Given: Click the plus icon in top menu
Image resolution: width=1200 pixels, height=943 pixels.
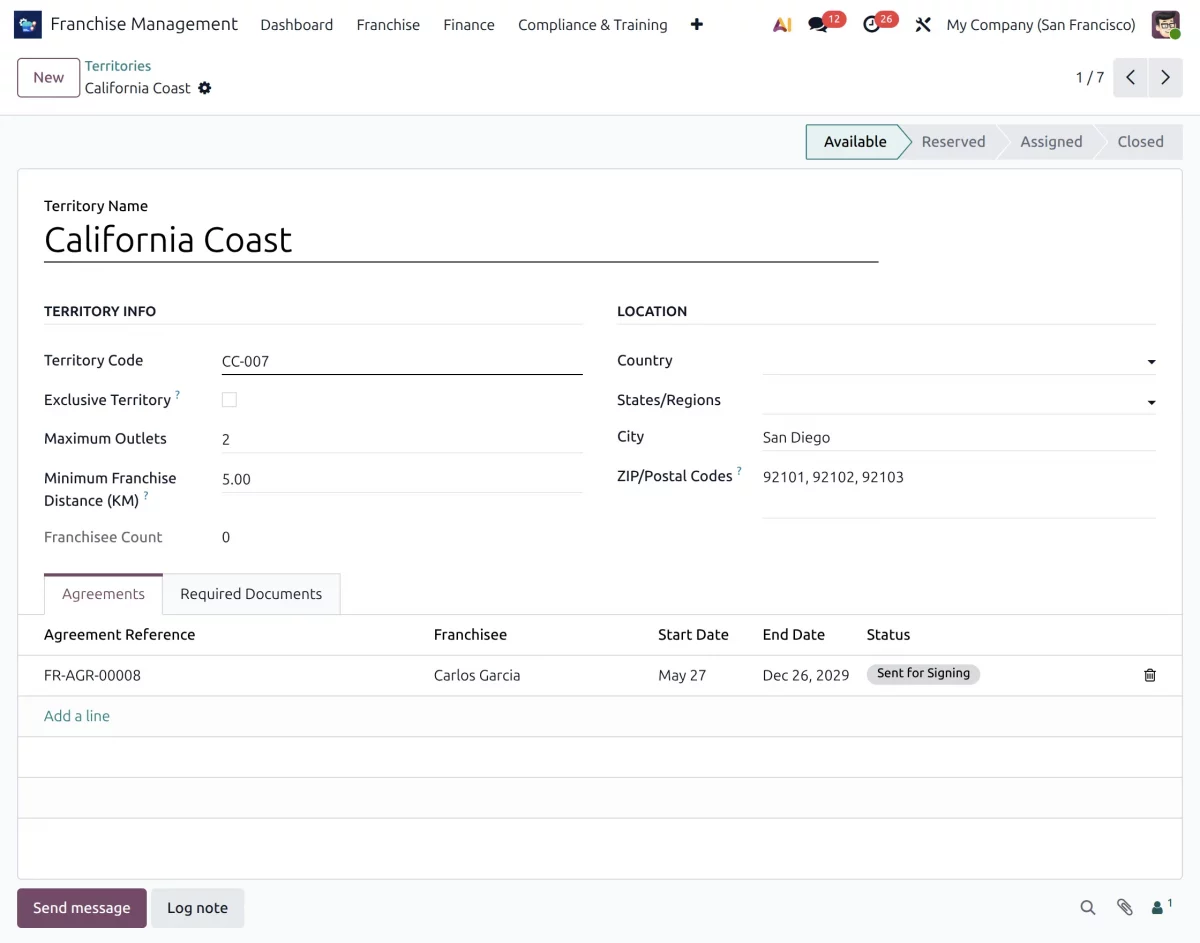Looking at the screenshot, I should tap(697, 25).
